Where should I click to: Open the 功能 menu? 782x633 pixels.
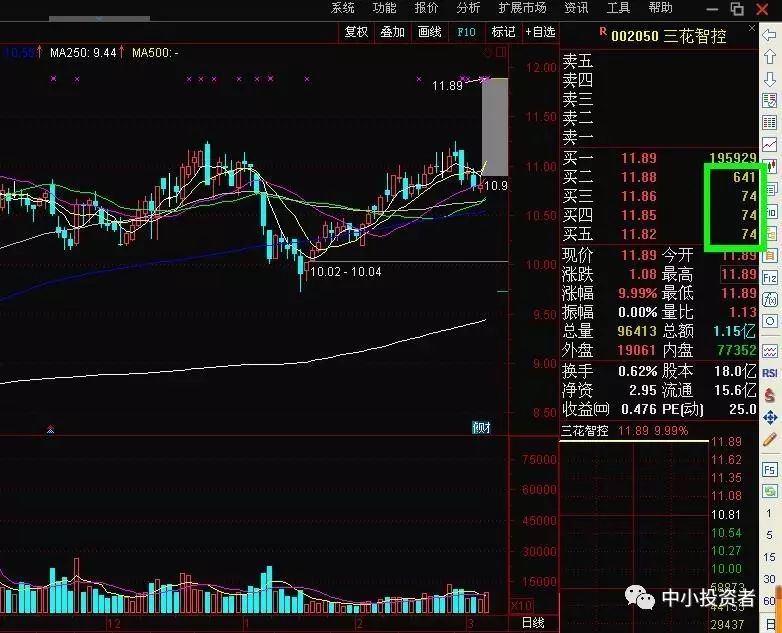pos(385,8)
